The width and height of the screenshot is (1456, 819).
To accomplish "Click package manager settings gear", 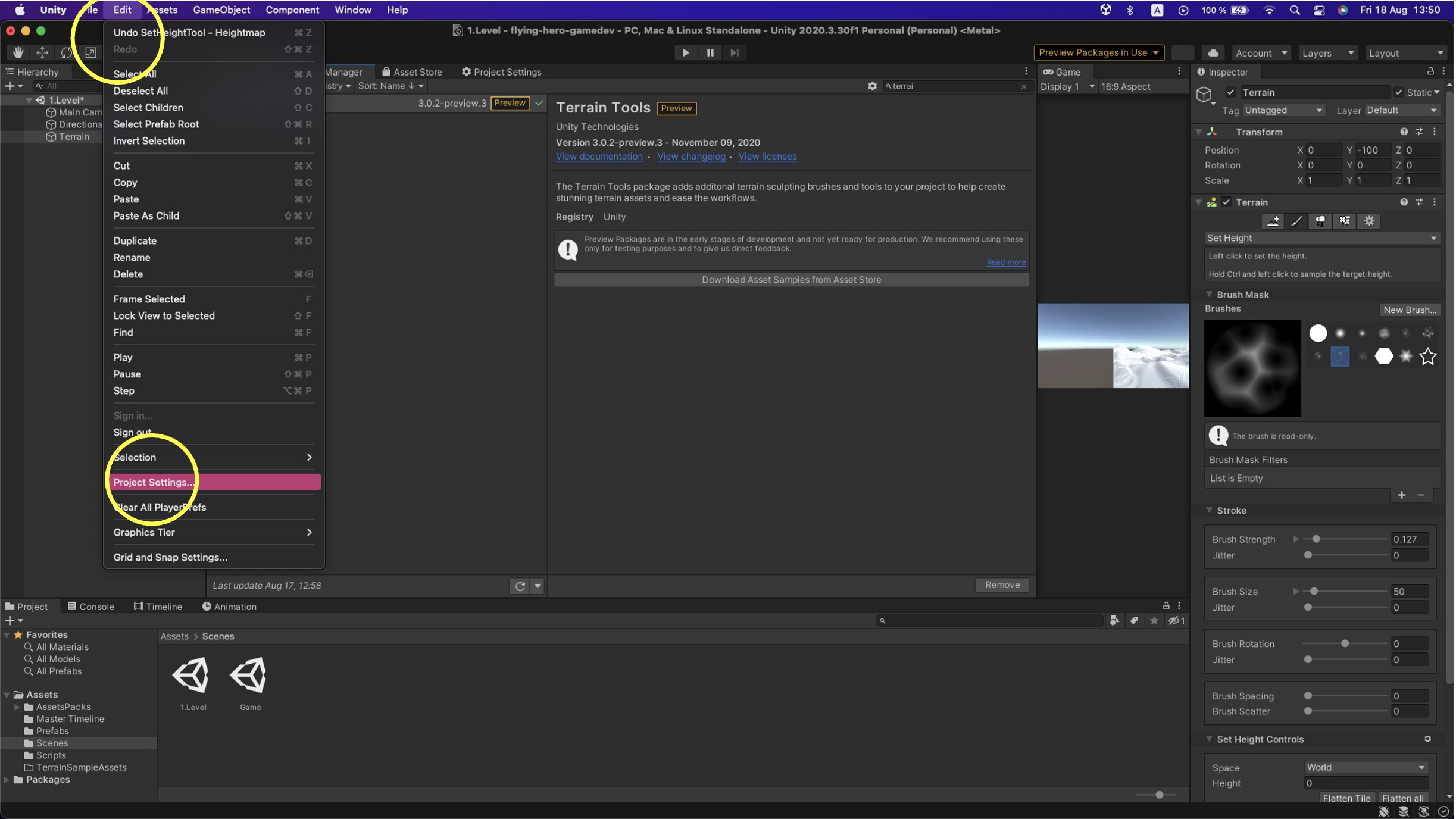I will [x=872, y=86].
